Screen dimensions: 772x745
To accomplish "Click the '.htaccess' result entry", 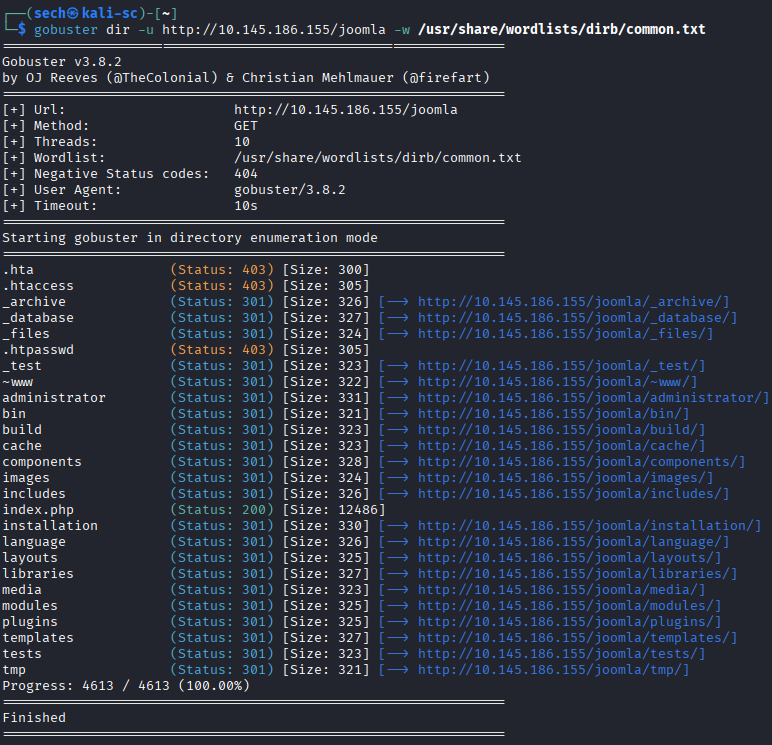I will click(x=38, y=286).
